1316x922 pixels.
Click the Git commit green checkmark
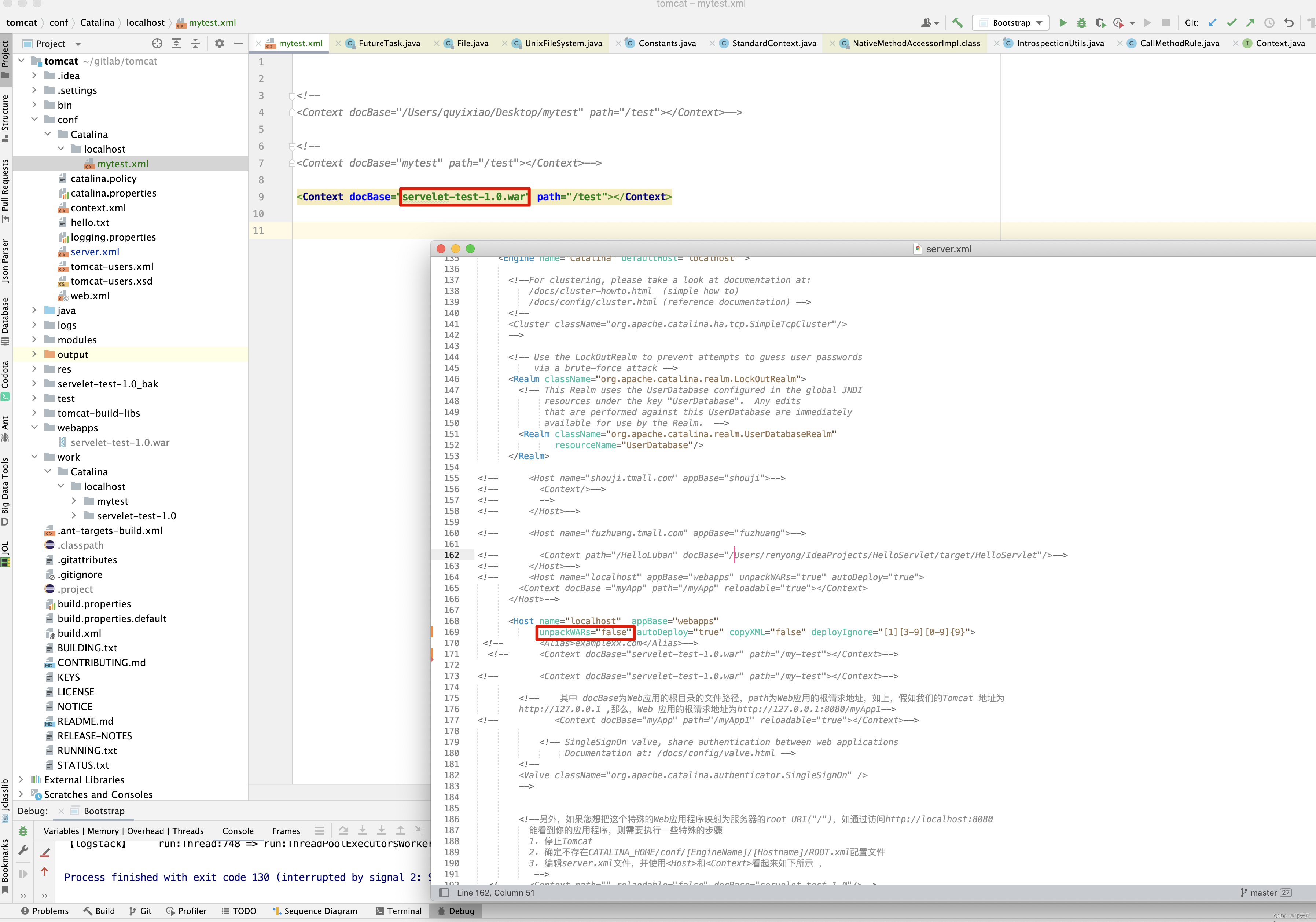point(1231,23)
